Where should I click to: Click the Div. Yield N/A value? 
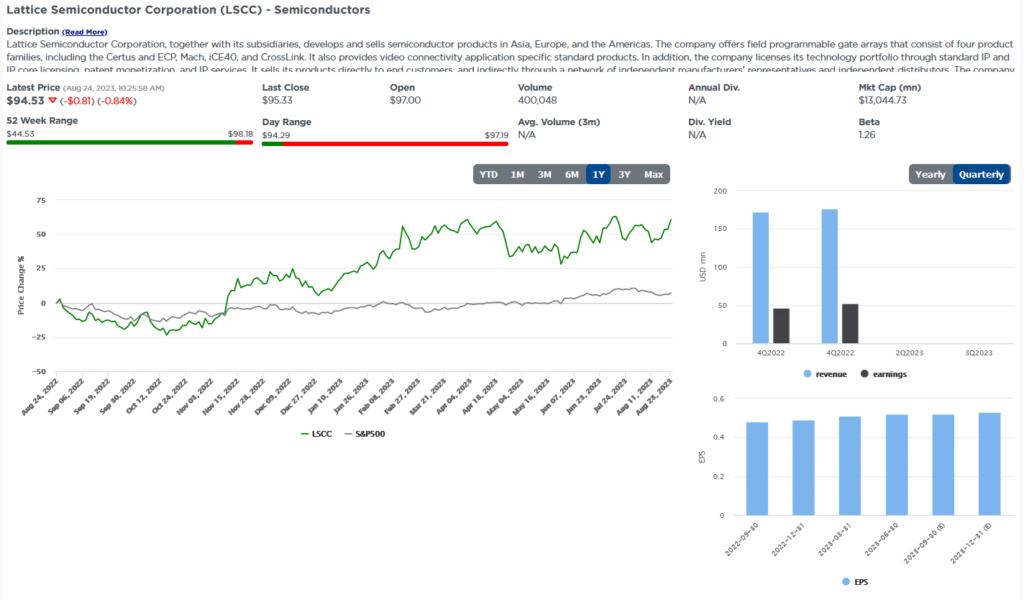pyautogui.click(x=697, y=134)
